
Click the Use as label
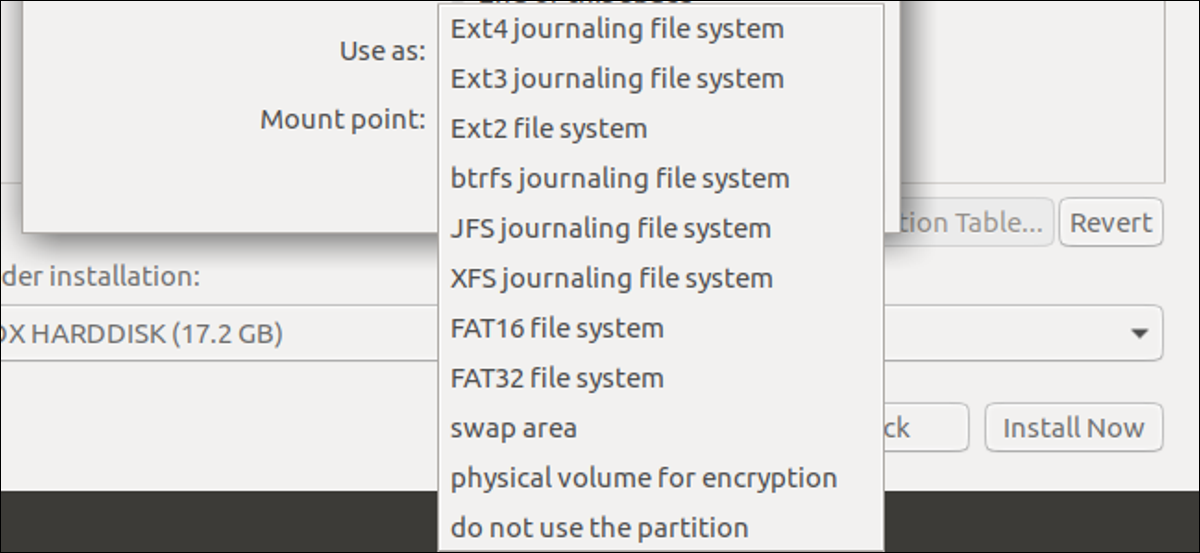pos(383,51)
